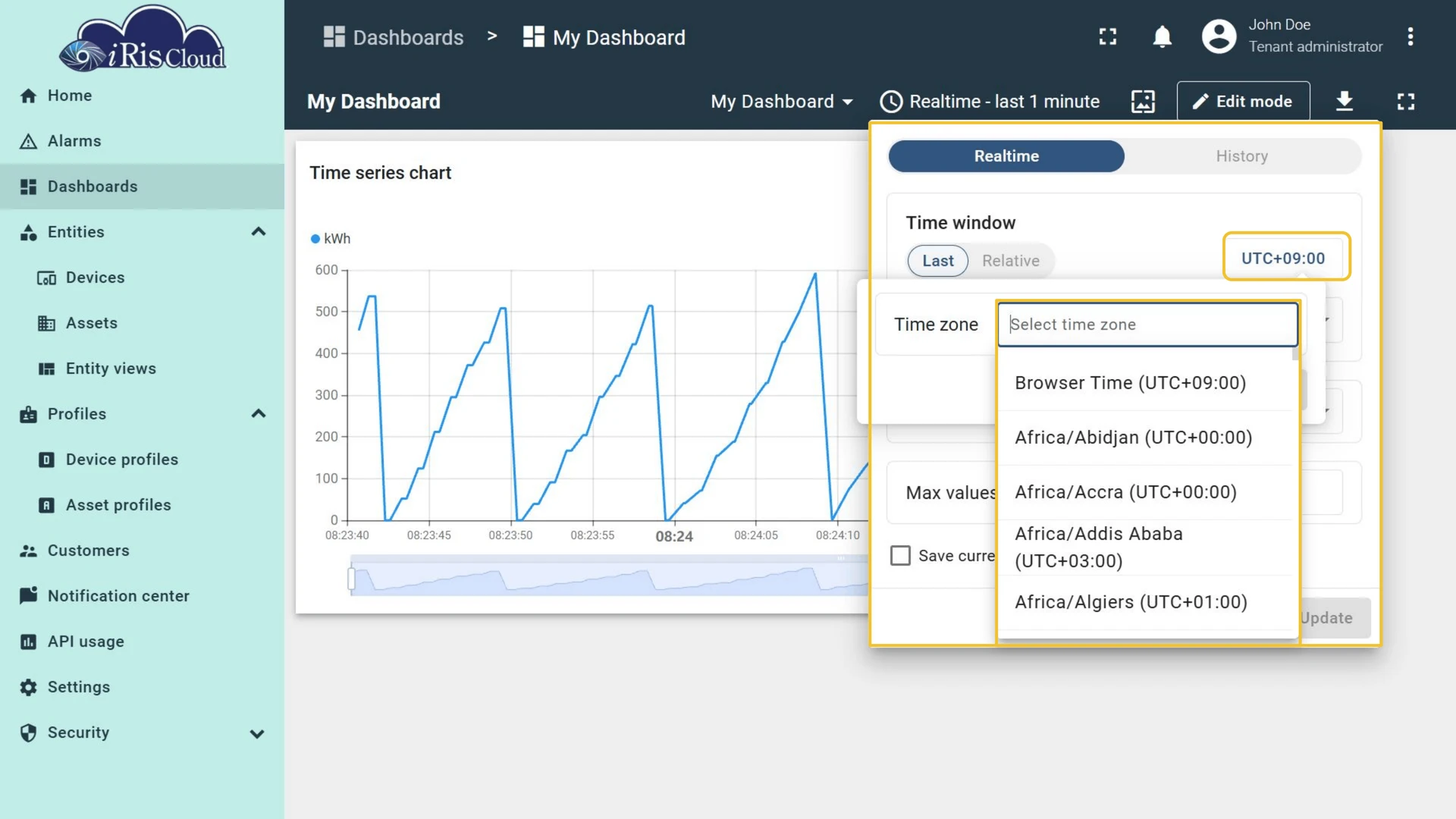
Task: Click the UTC+09:00 timezone button
Action: pyautogui.click(x=1283, y=259)
